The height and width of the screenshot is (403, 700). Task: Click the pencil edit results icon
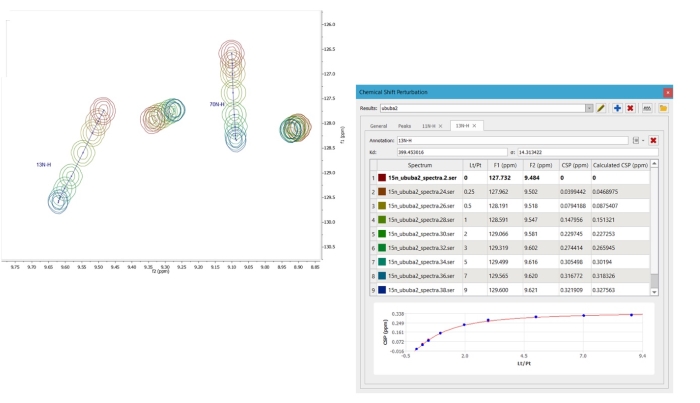coord(602,107)
